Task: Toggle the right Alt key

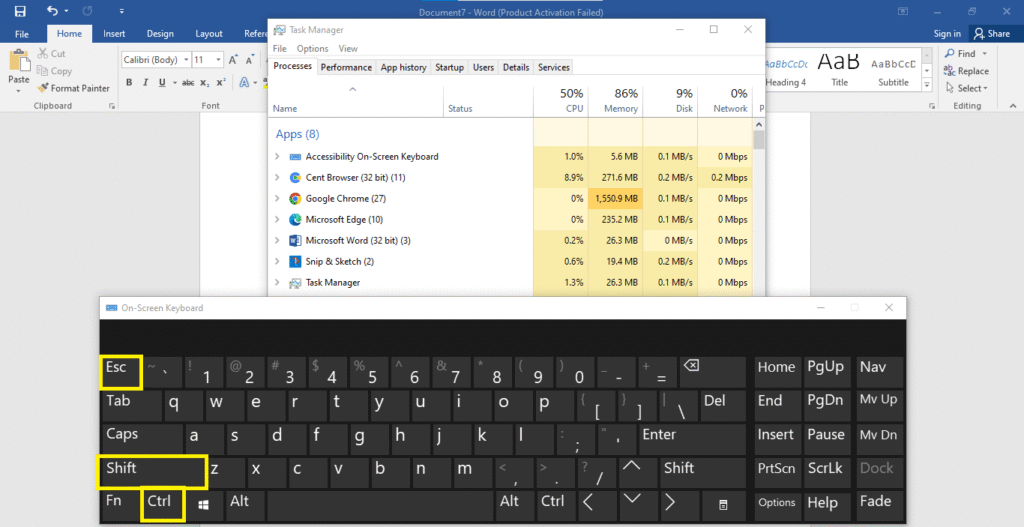Action: click(x=515, y=505)
